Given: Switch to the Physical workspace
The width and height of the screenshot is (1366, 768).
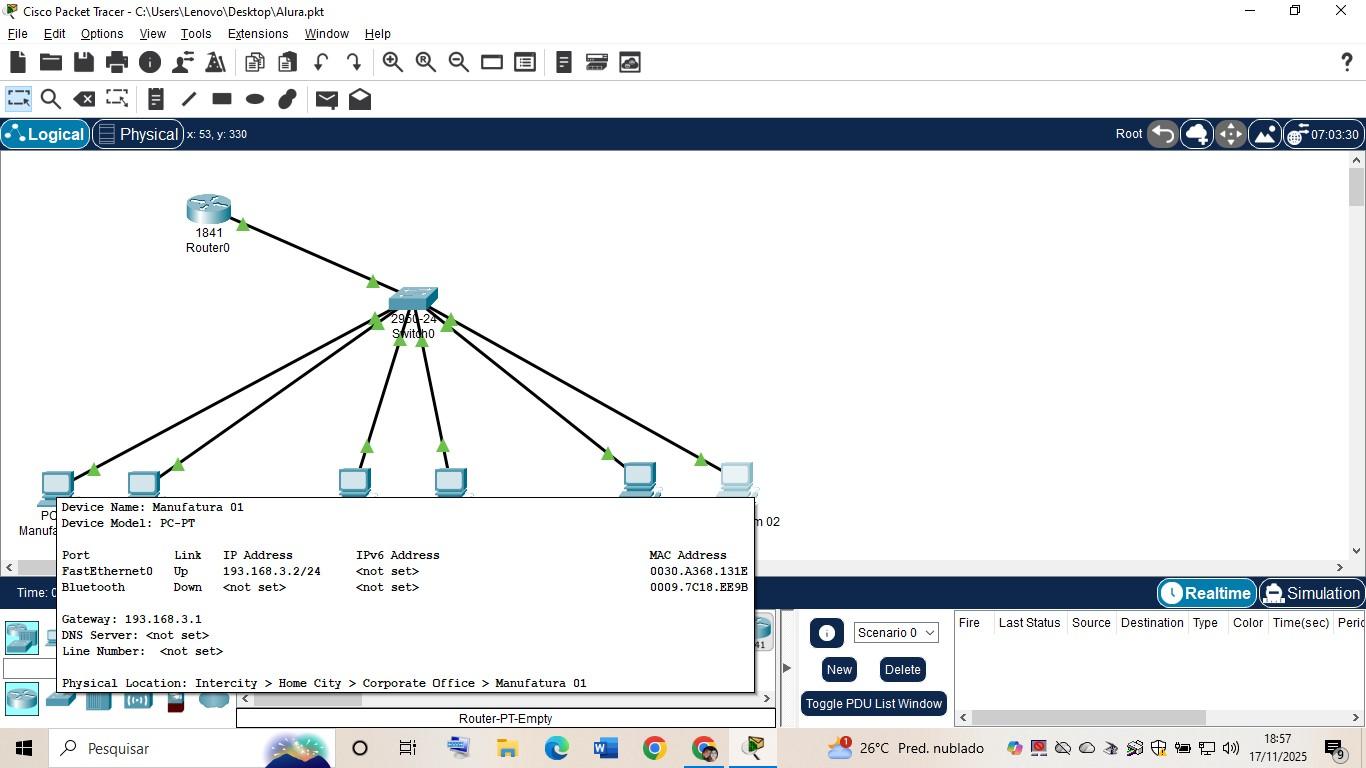Looking at the screenshot, I should [x=137, y=134].
